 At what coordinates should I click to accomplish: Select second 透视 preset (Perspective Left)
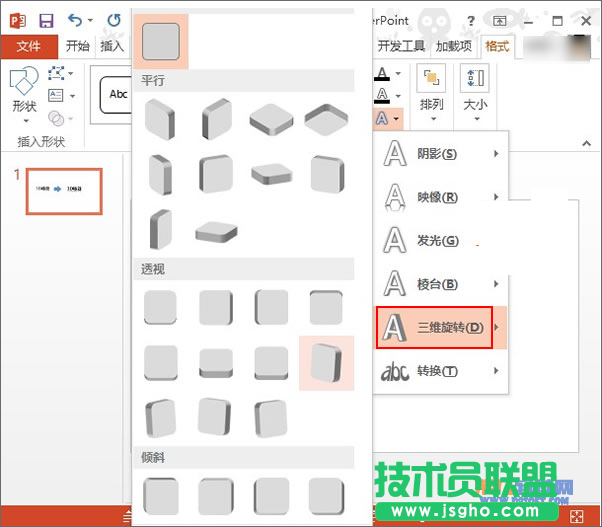tap(216, 307)
